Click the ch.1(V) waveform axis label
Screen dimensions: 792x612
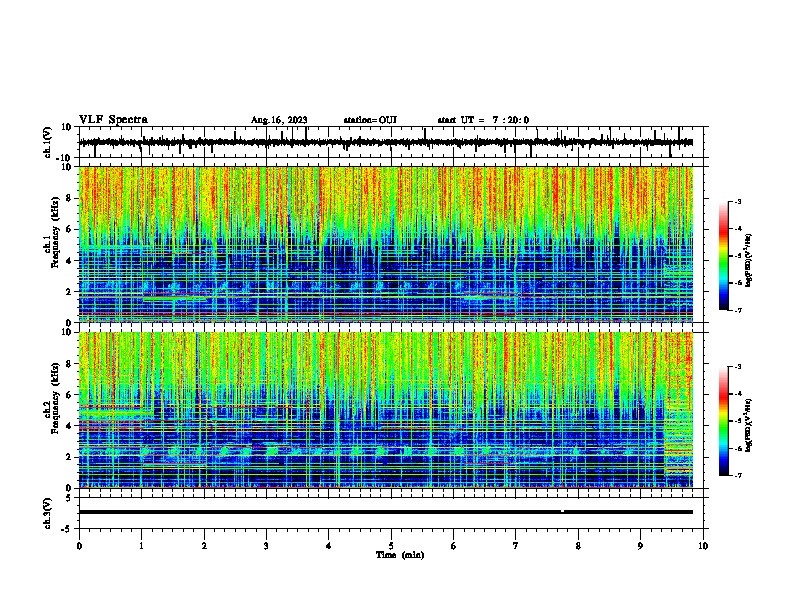(48, 142)
